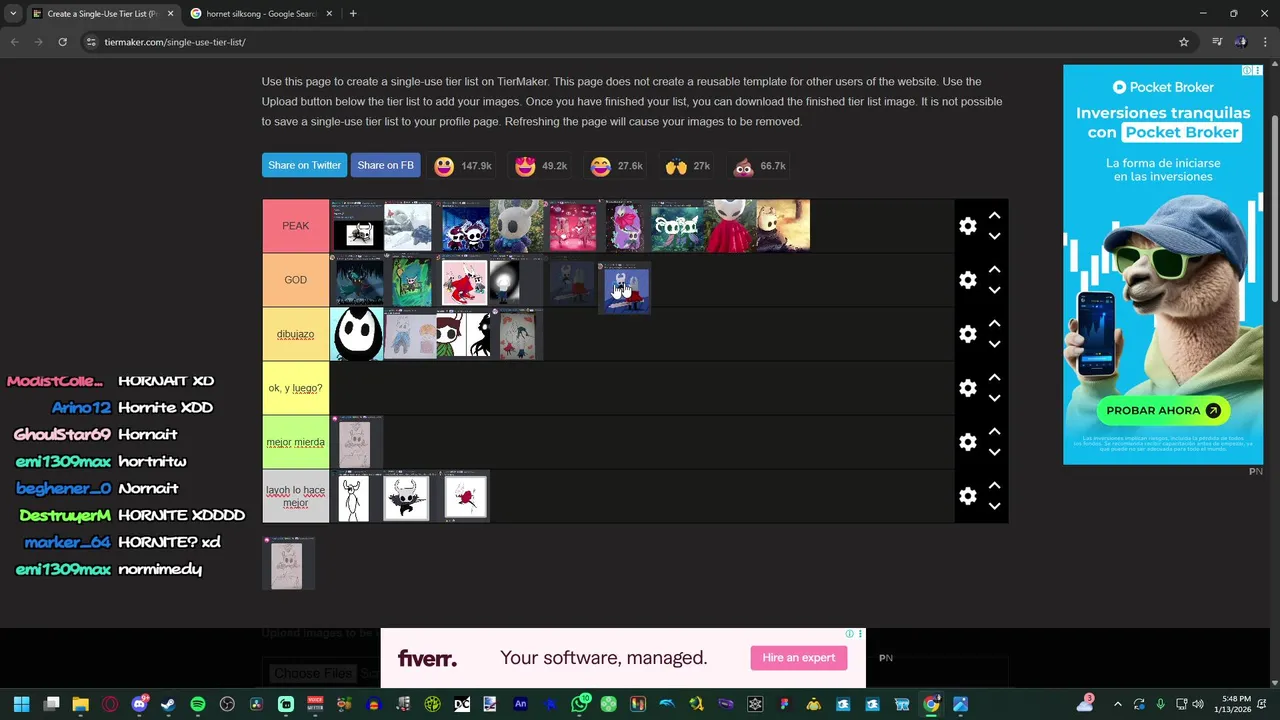This screenshot has width=1280, height=720.
Task: Click the dibujazo tier label
Action: coord(296,334)
